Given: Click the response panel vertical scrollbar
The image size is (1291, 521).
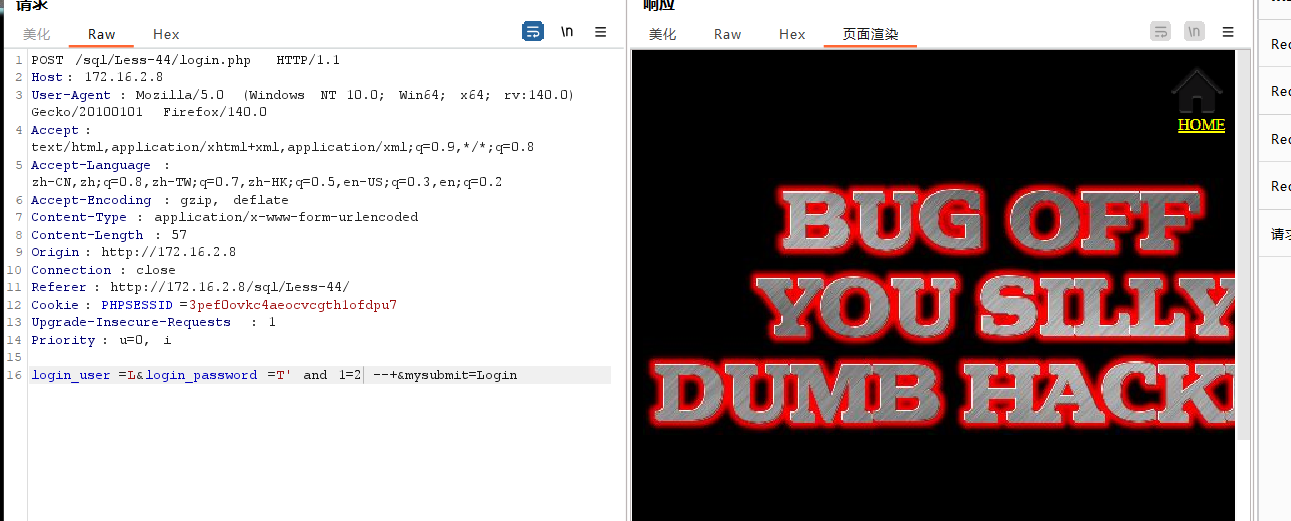Looking at the screenshot, I should pyautogui.click(x=1244, y=245).
